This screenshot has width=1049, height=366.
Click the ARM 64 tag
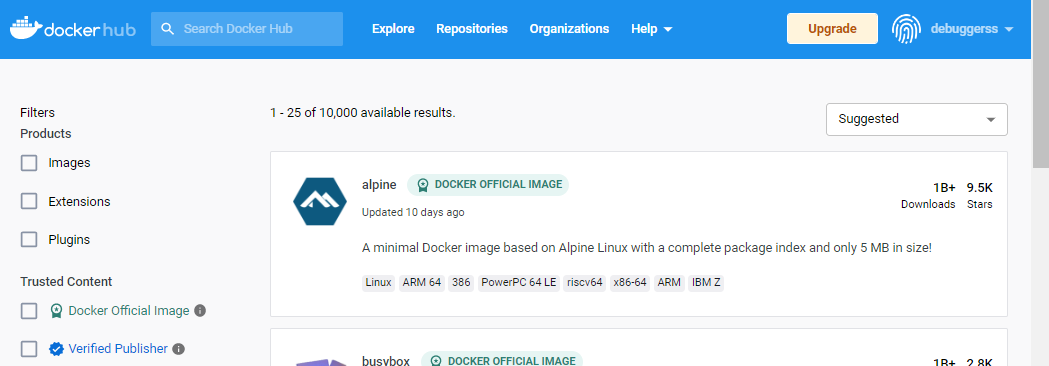tap(422, 282)
